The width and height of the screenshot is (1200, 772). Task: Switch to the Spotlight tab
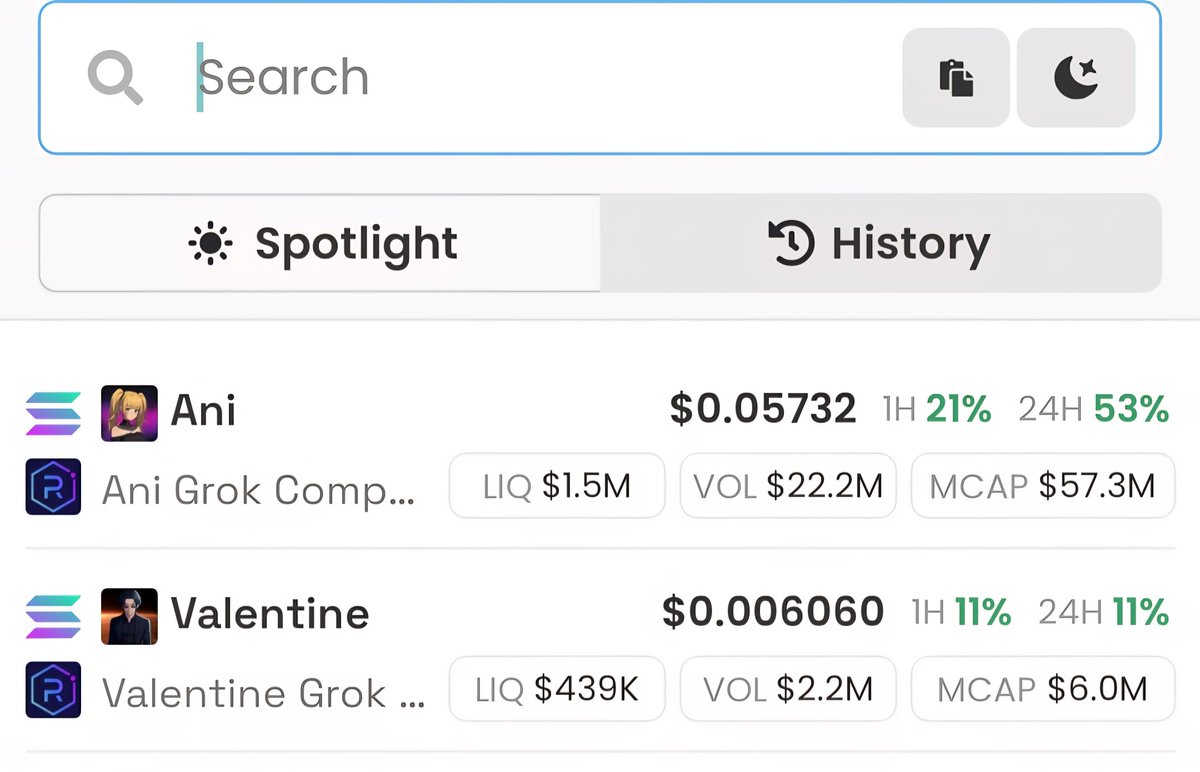point(320,243)
